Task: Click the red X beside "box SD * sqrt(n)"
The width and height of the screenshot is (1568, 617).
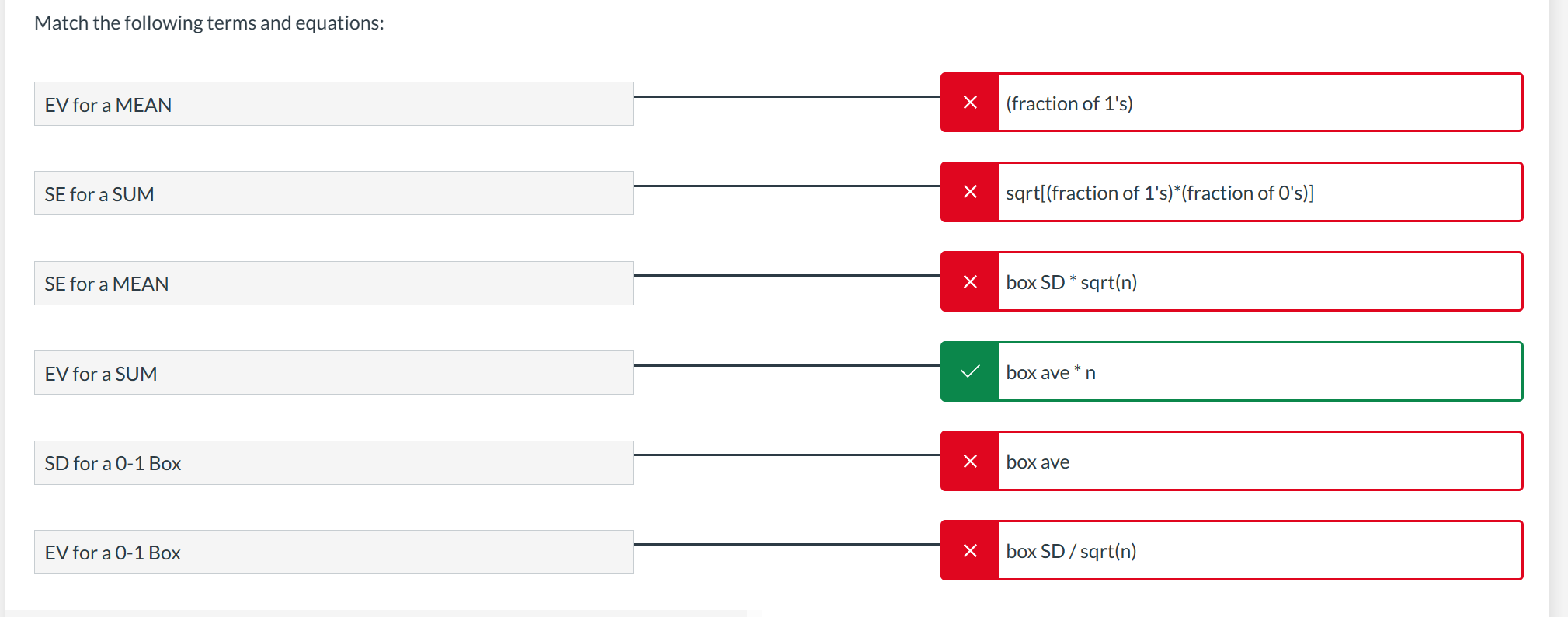Action: point(969,281)
